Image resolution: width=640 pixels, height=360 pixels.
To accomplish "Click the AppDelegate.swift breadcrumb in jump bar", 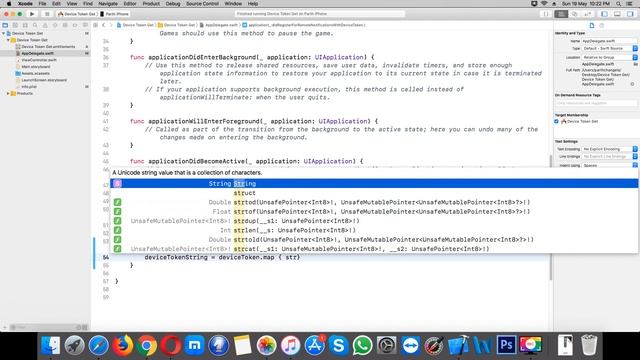I will [x=219, y=25].
